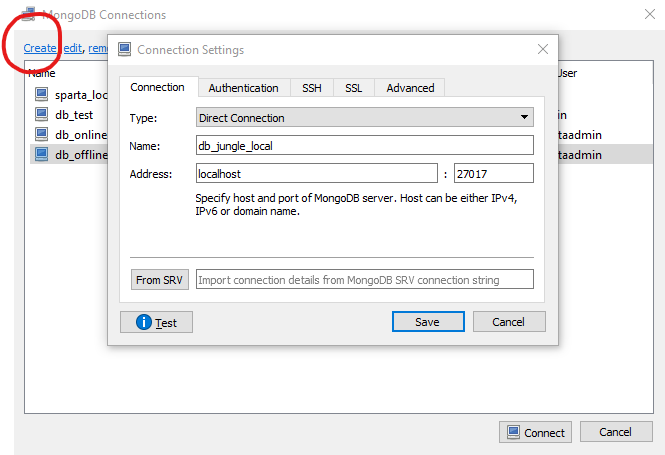The height and width of the screenshot is (455, 665).
Task: Open the SSH tab
Action: (312, 88)
